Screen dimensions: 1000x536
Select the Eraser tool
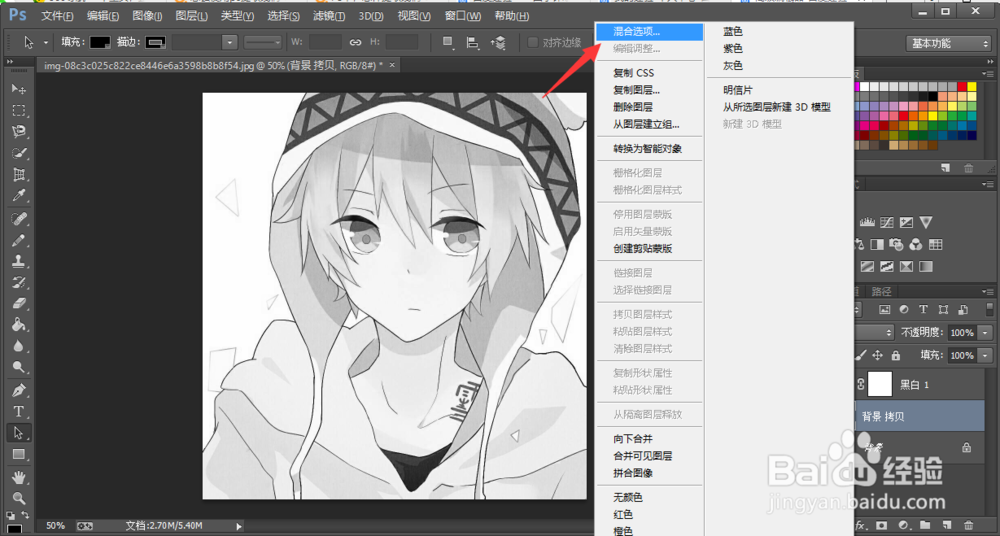pyautogui.click(x=18, y=302)
